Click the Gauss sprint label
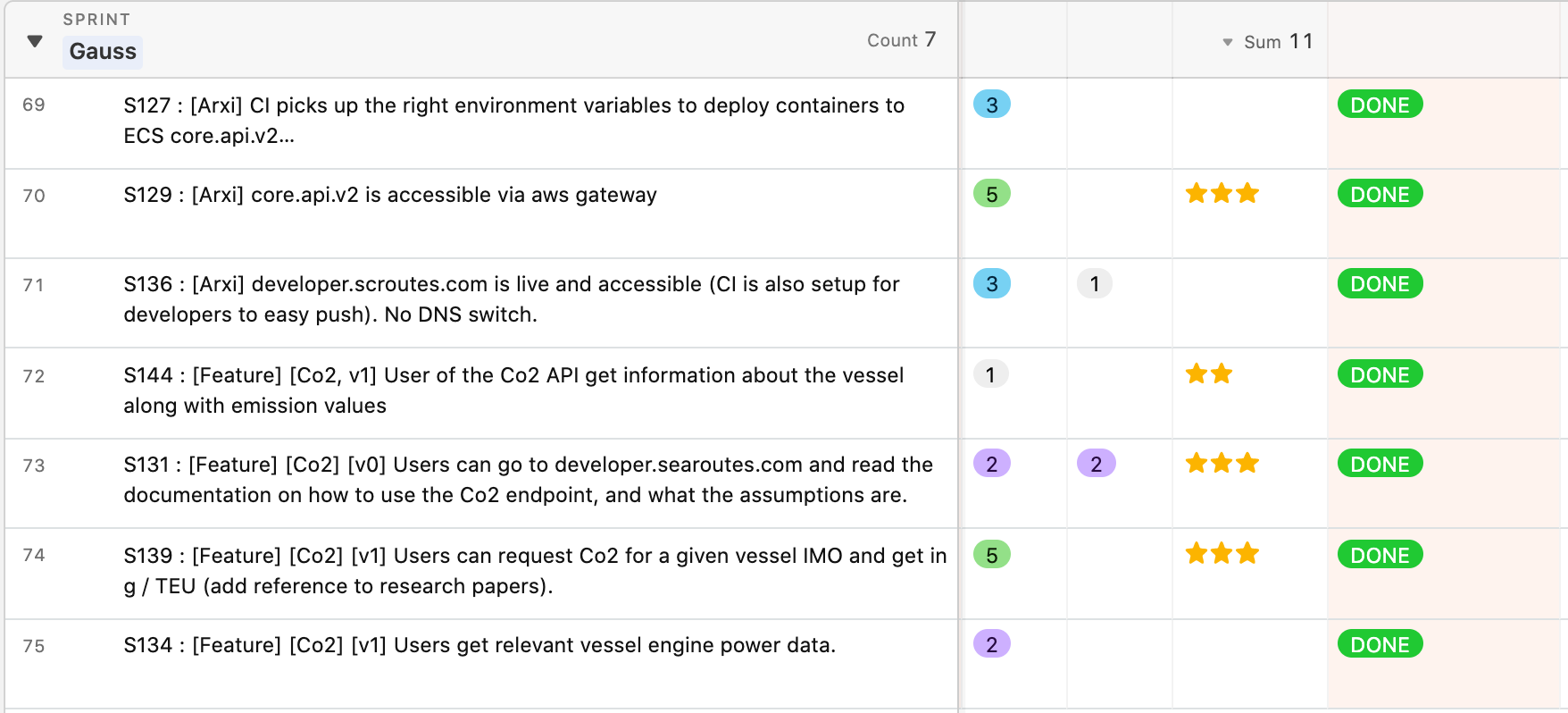This screenshot has width=1568, height=713. point(103,51)
